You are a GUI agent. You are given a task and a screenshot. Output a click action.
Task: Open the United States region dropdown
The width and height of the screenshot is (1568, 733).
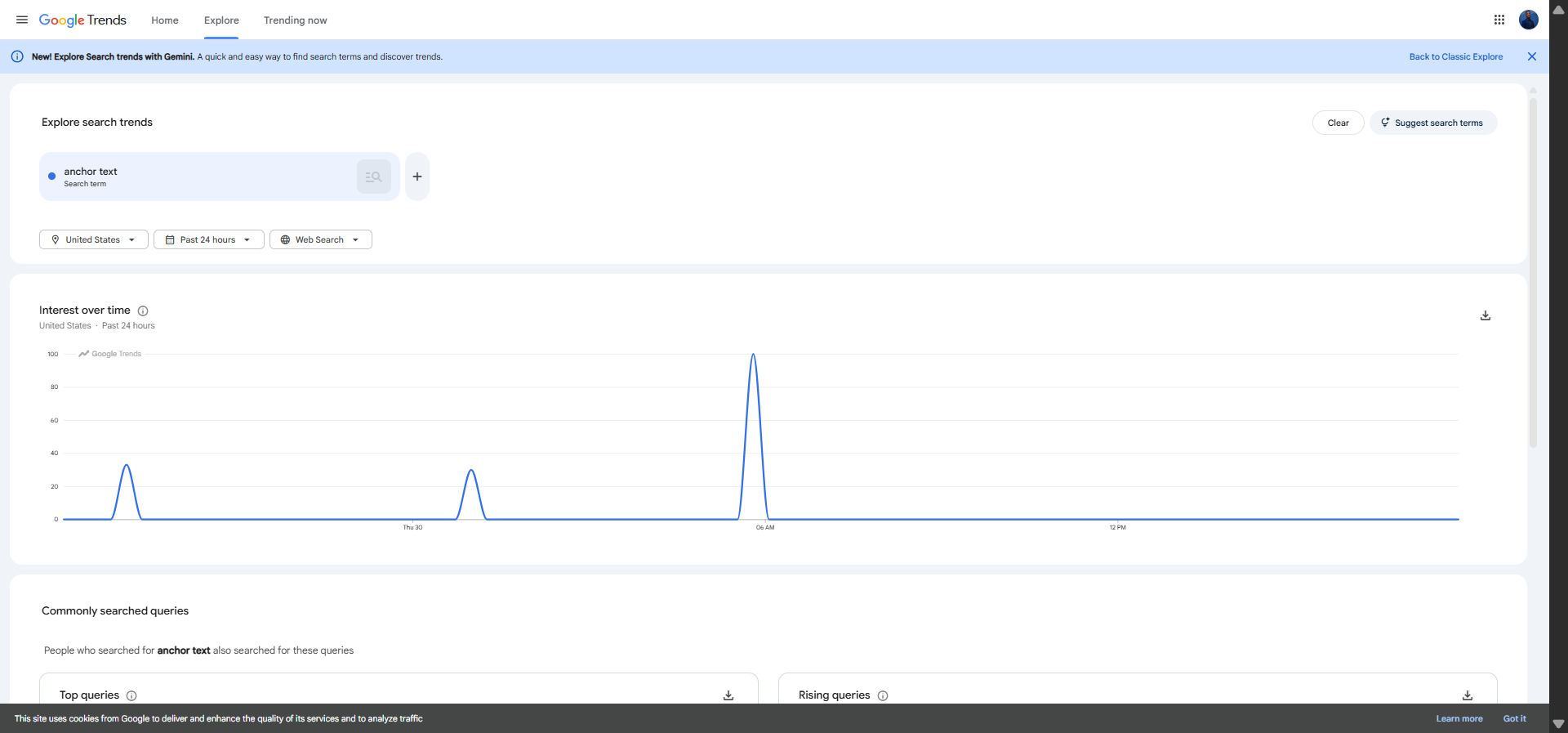94,239
